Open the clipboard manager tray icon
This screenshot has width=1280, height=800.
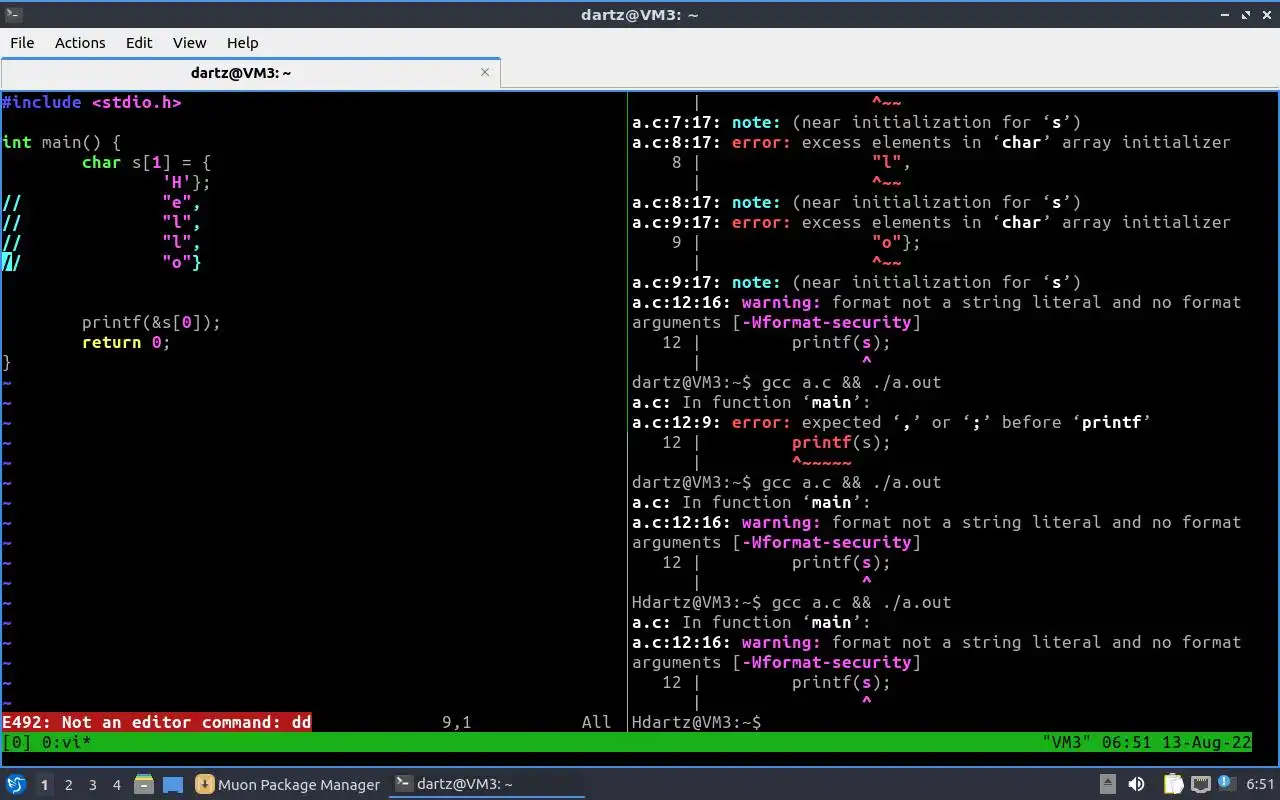(x=1173, y=784)
